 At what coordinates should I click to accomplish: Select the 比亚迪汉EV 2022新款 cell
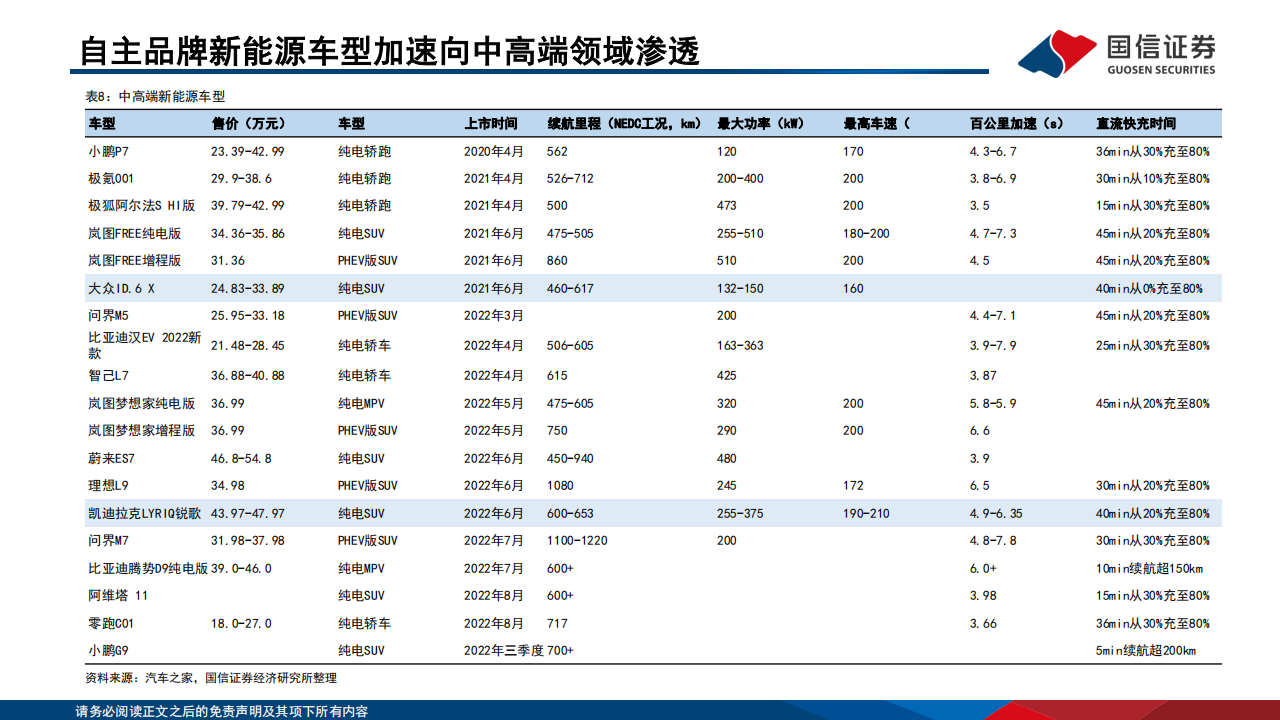[x=145, y=346]
